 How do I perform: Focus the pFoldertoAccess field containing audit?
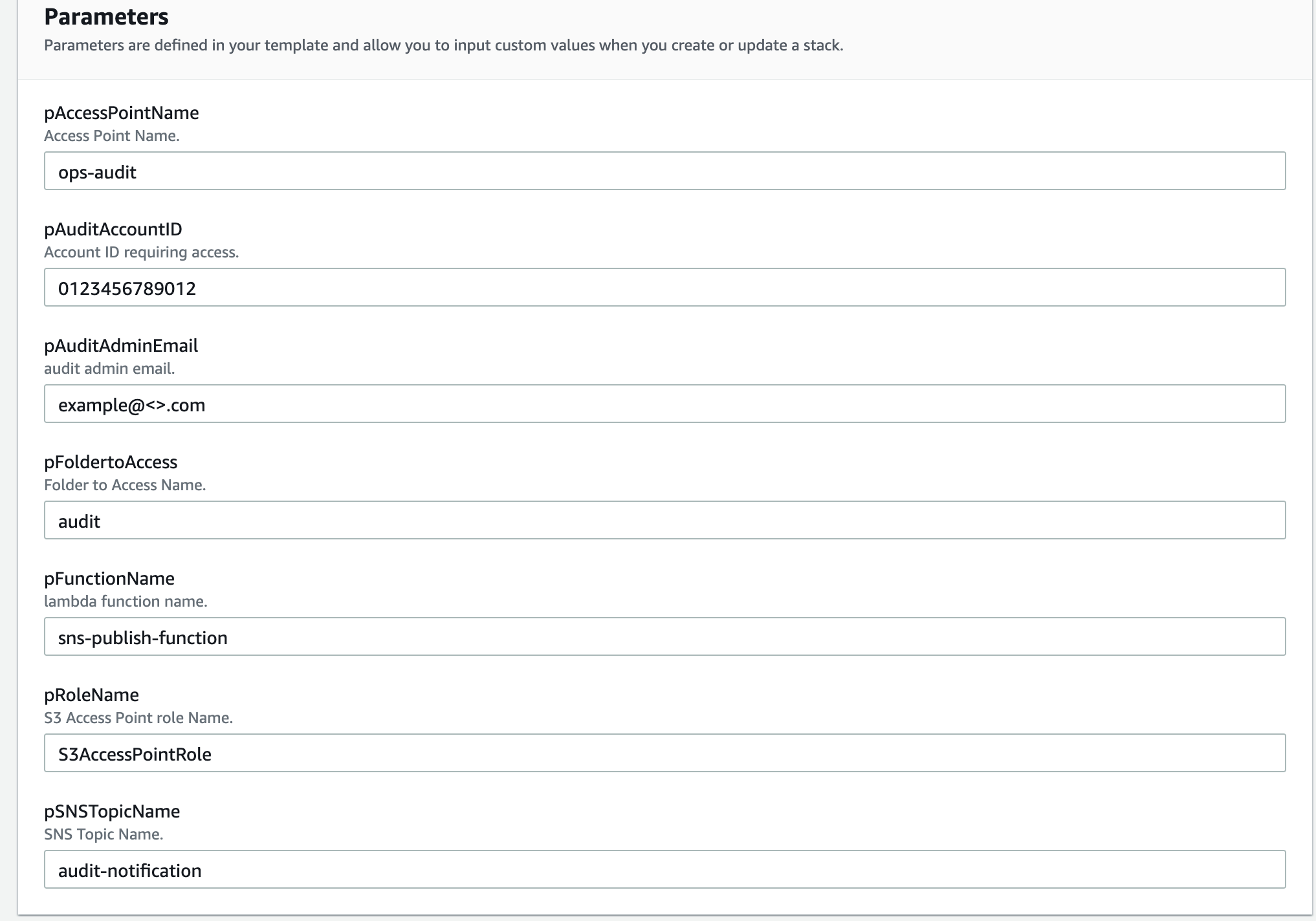(664, 521)
